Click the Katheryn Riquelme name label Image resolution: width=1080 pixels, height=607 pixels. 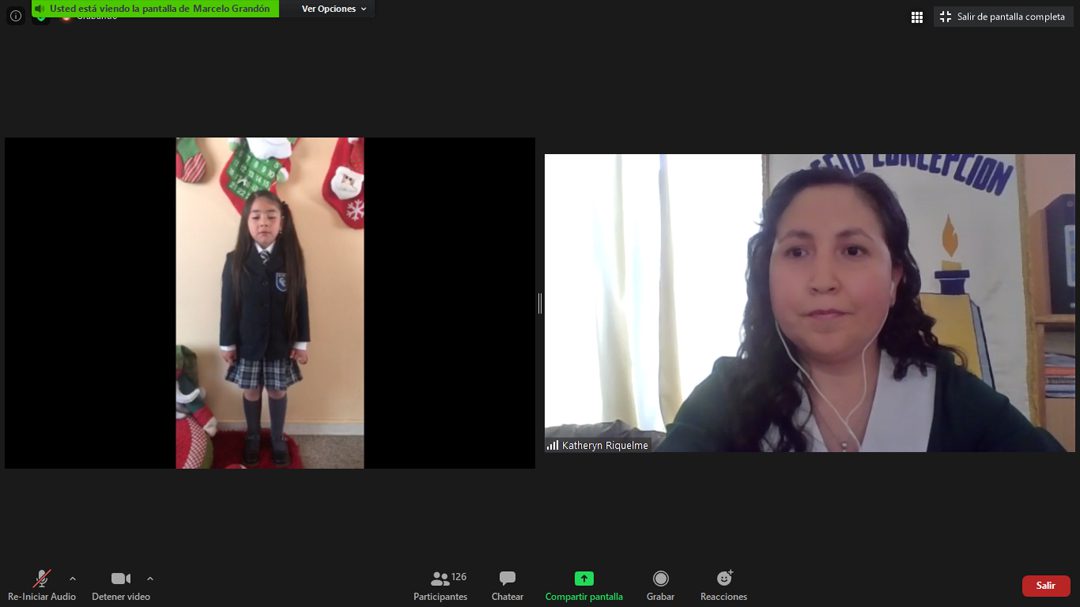pyautogui.click(x=605, y=445)
